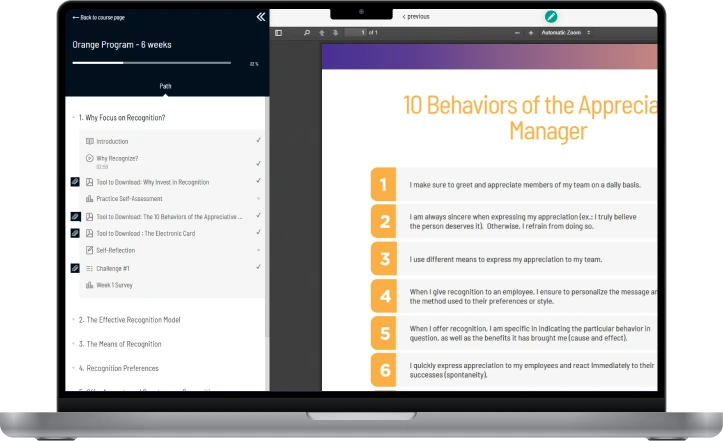The height and width of the screenshot is (441, 723).
Task: Go to the previous PDF page arrow
Action: pos(321,33)
